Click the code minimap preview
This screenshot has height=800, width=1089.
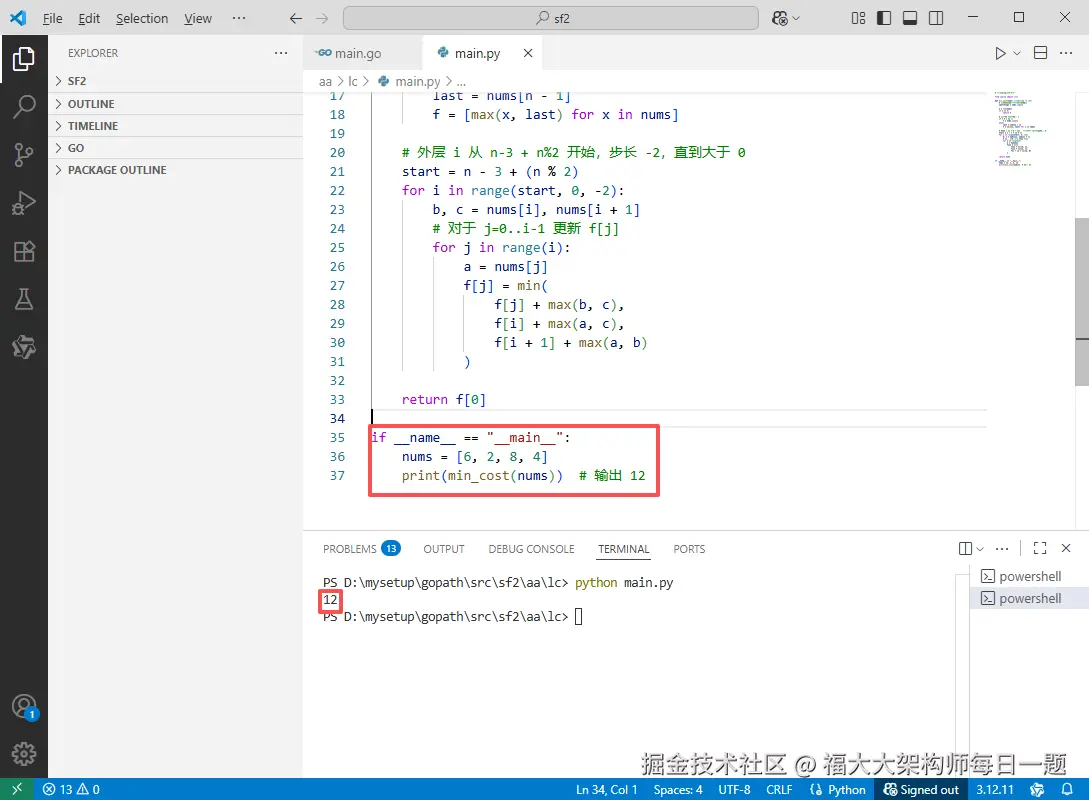pos(1018,128)
